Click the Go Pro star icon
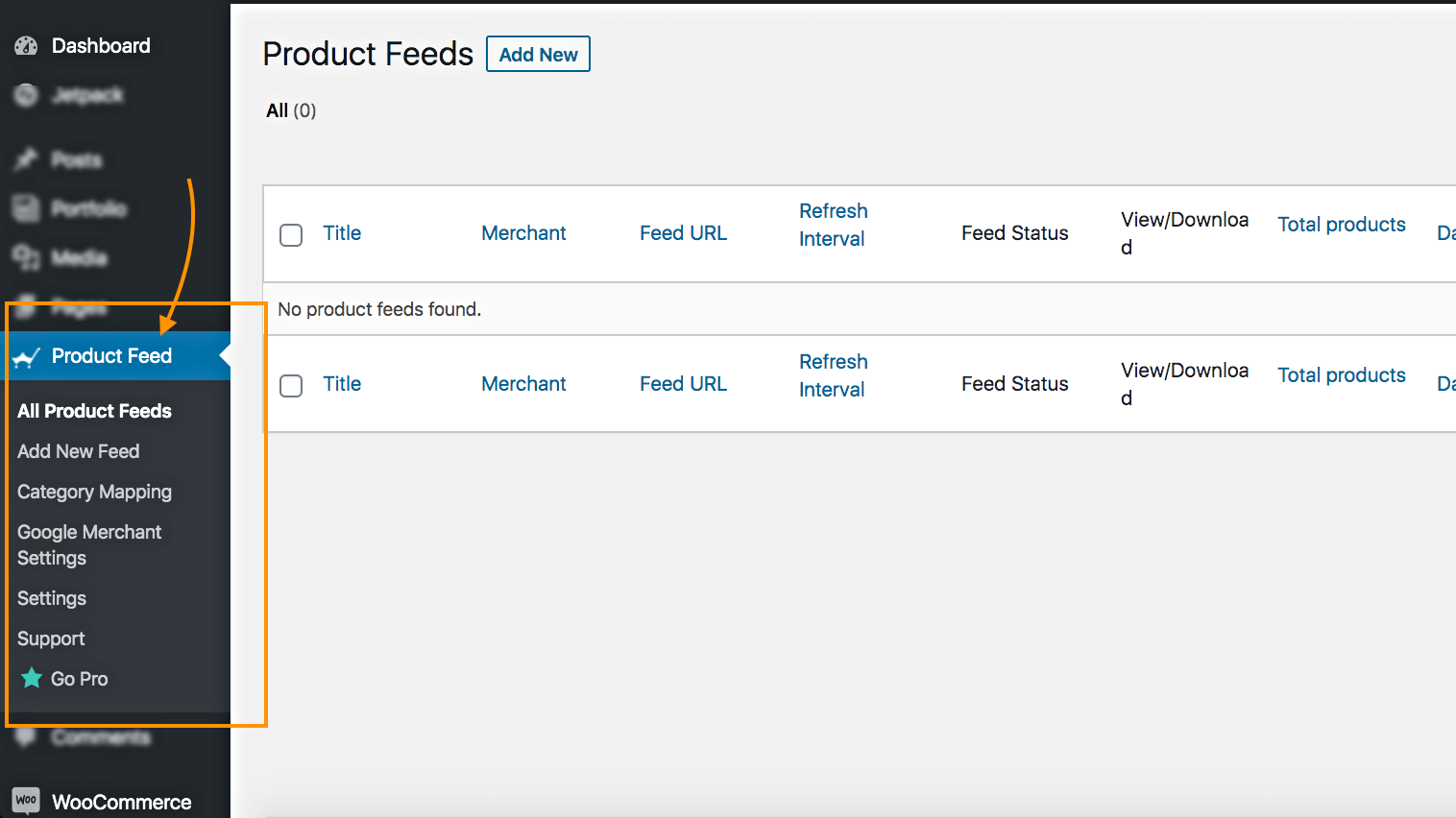Image resolution: width=1456 pixels, height=818 pixels. click(x=32, y=678)
